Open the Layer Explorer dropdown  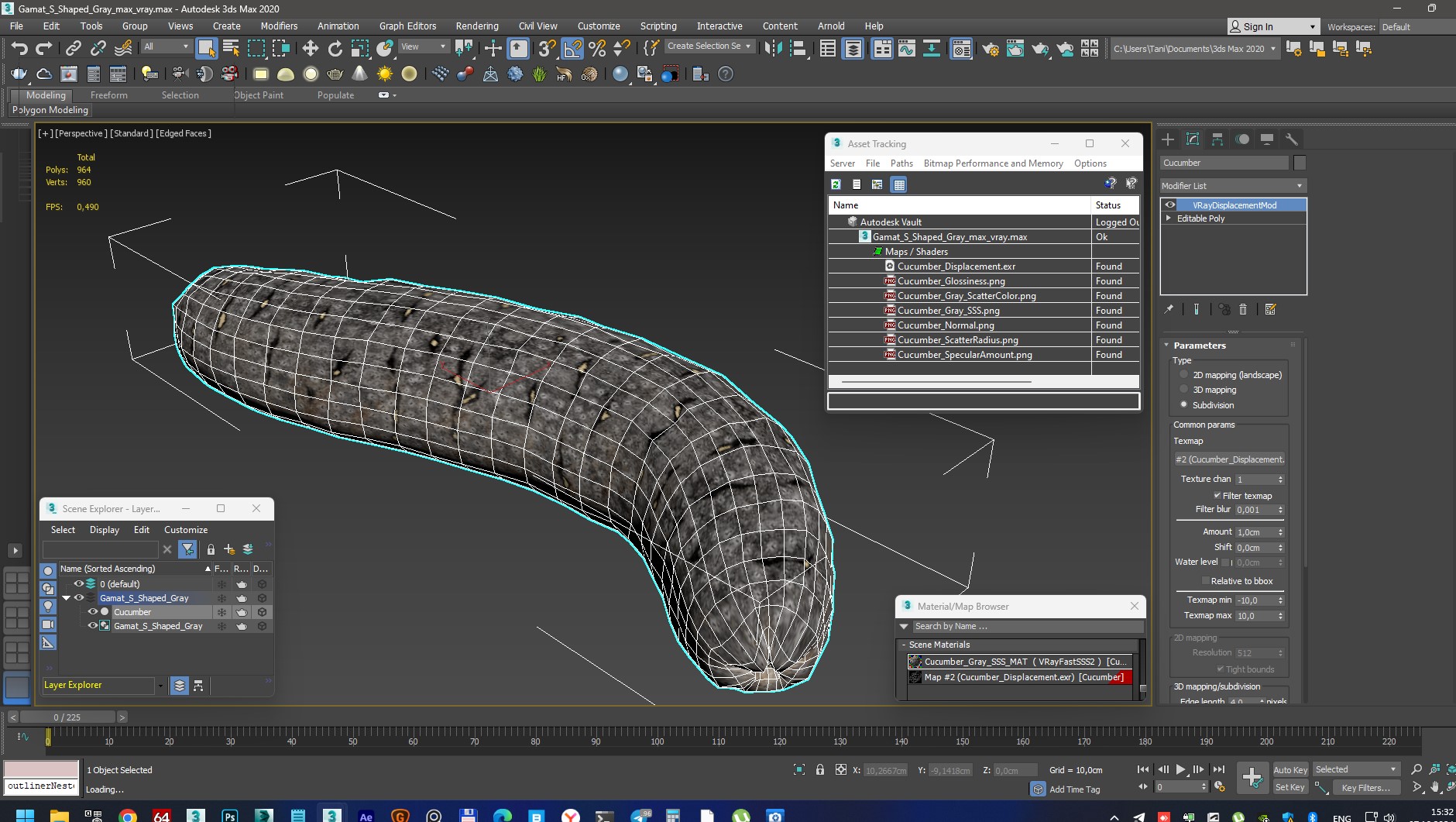coord(160,686)
